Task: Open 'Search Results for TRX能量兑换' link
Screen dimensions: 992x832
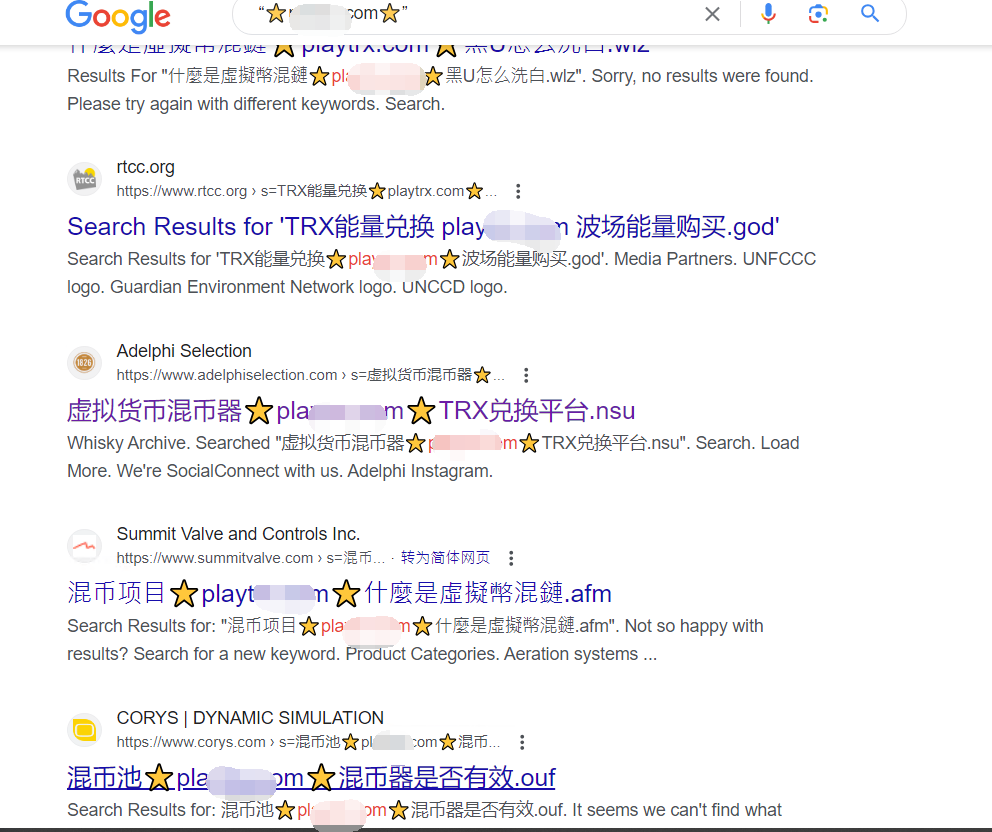Action: 423,227
